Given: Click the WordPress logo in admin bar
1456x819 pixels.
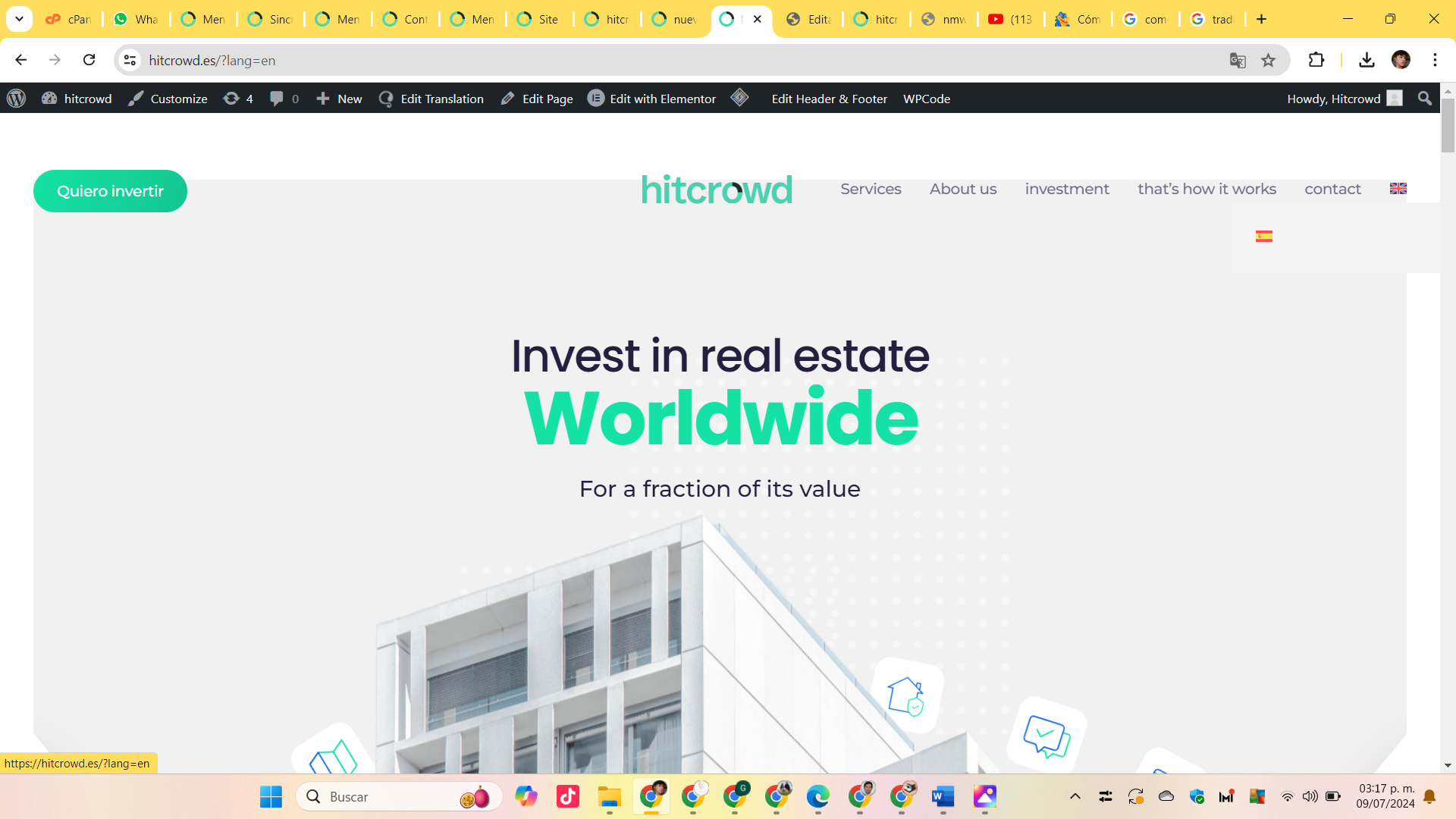Looking at the screenshot, I should point(17,99).
